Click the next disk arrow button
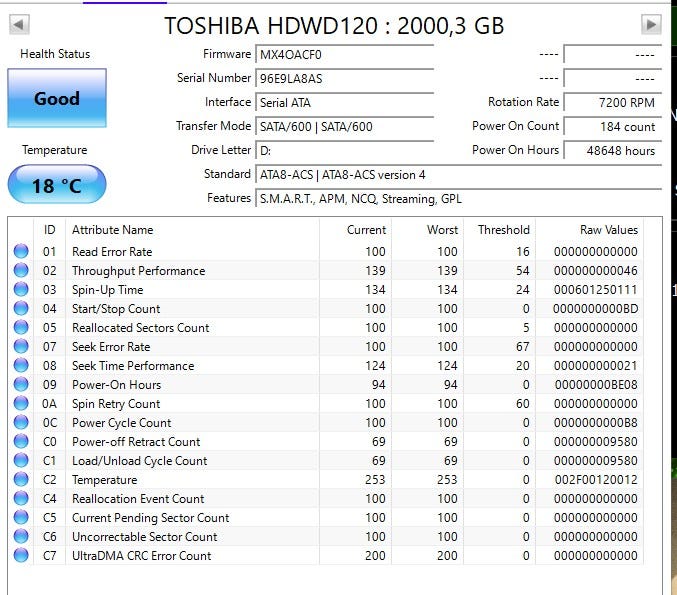 point(651,25)
